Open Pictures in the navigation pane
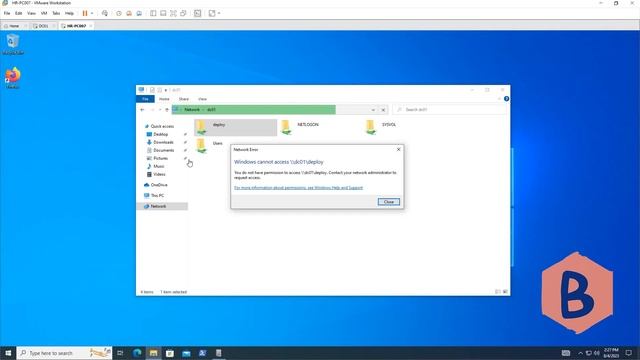This screenshot has height=360, width=640. tap(157, 158)
